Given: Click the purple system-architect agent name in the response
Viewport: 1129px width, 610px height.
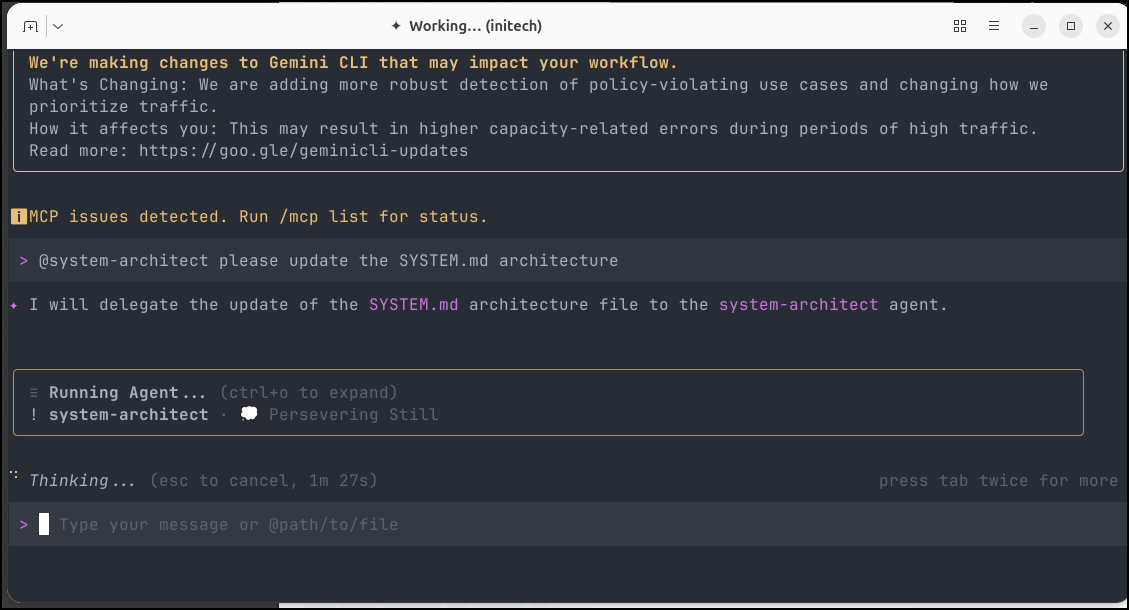Looking at the screenshot, I should pos(798,305).
